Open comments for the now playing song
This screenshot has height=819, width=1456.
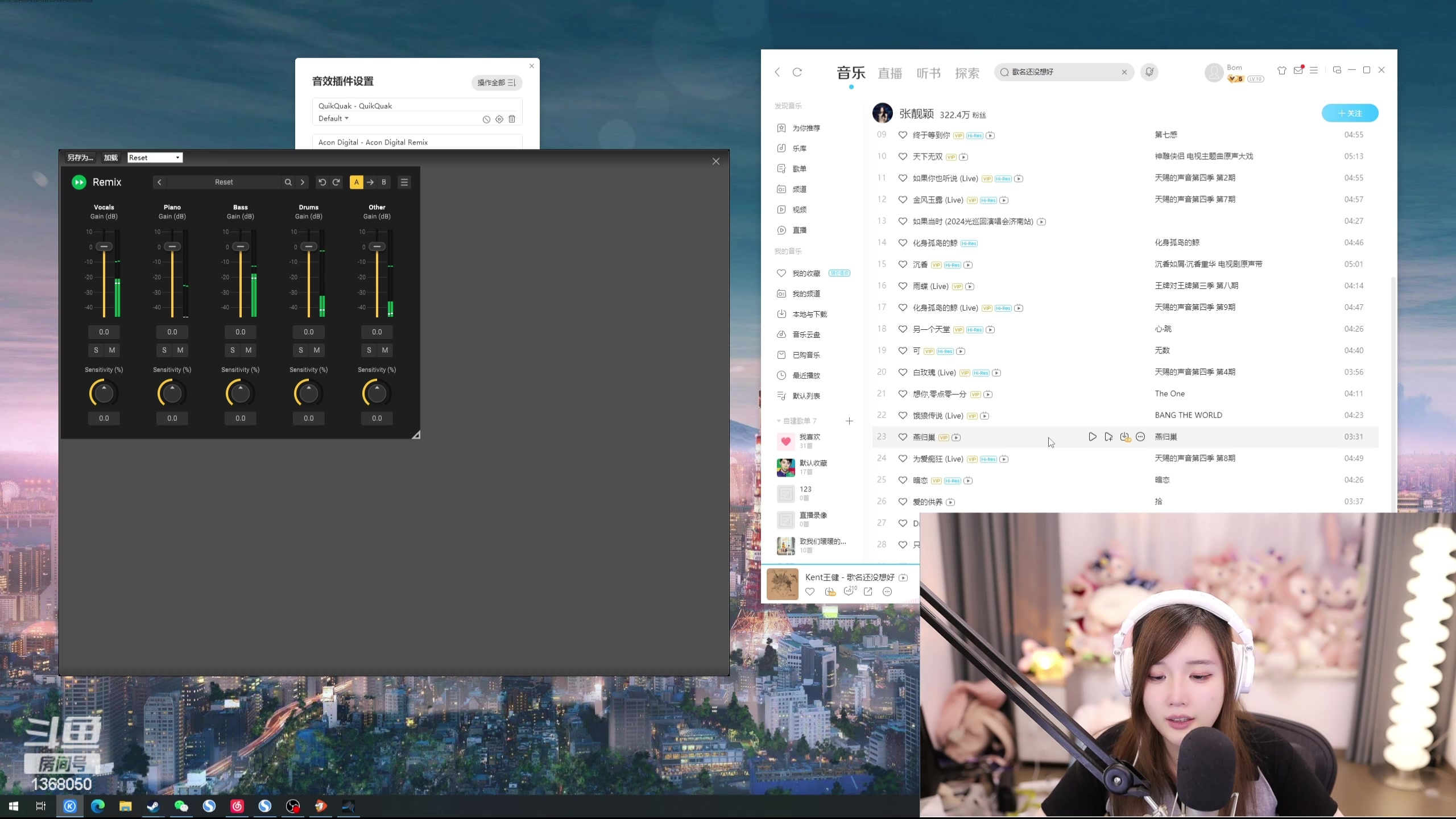850,591
